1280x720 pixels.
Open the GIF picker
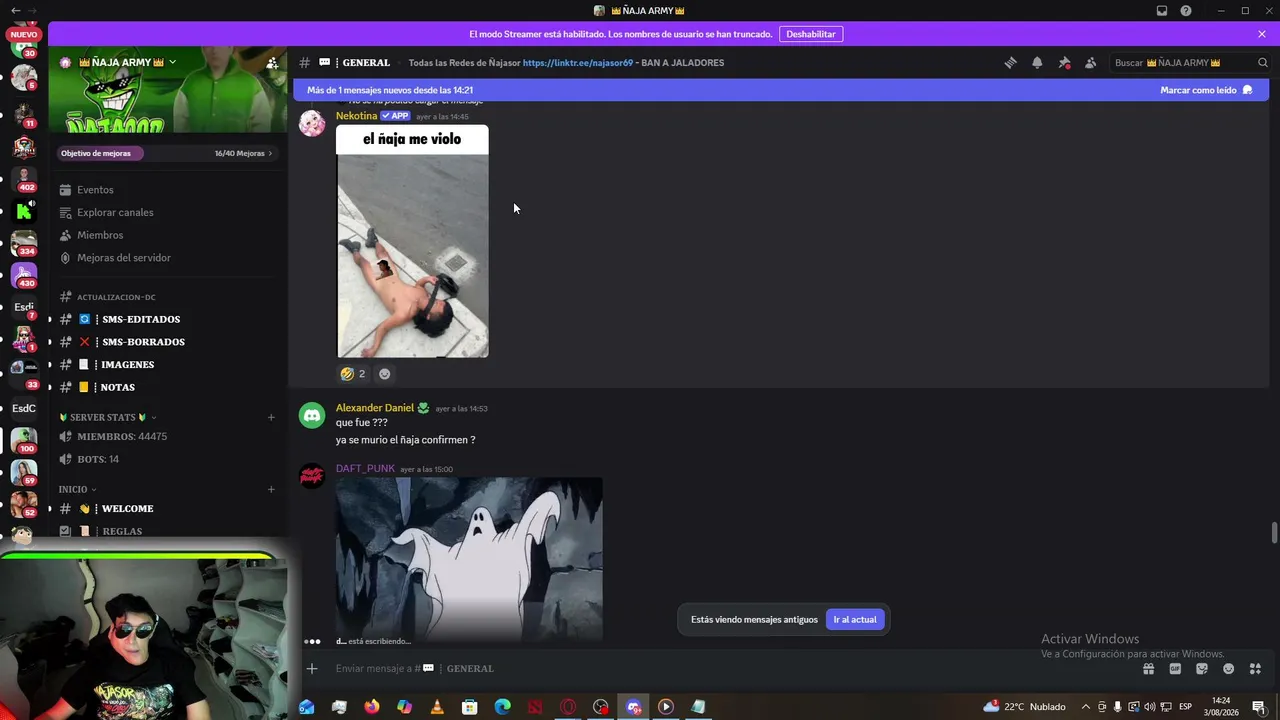pos(1175,669)
